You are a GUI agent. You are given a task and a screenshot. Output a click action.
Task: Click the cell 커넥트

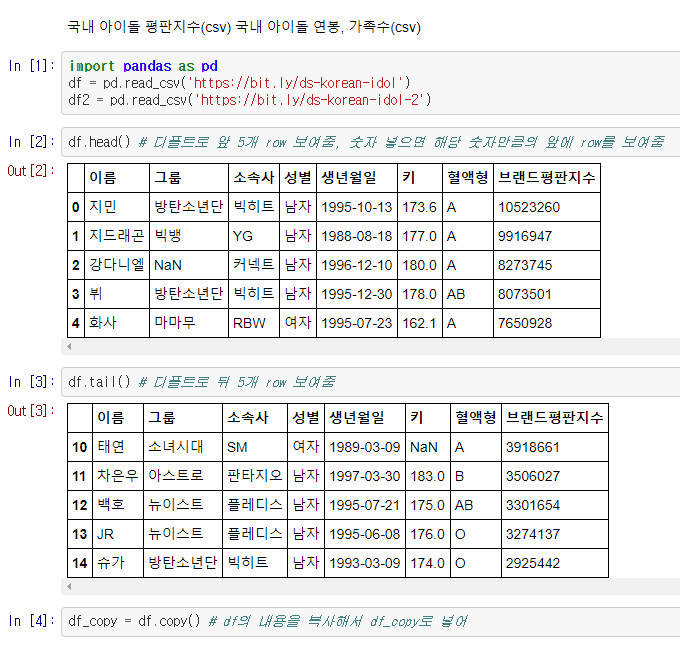click(254, 265)
